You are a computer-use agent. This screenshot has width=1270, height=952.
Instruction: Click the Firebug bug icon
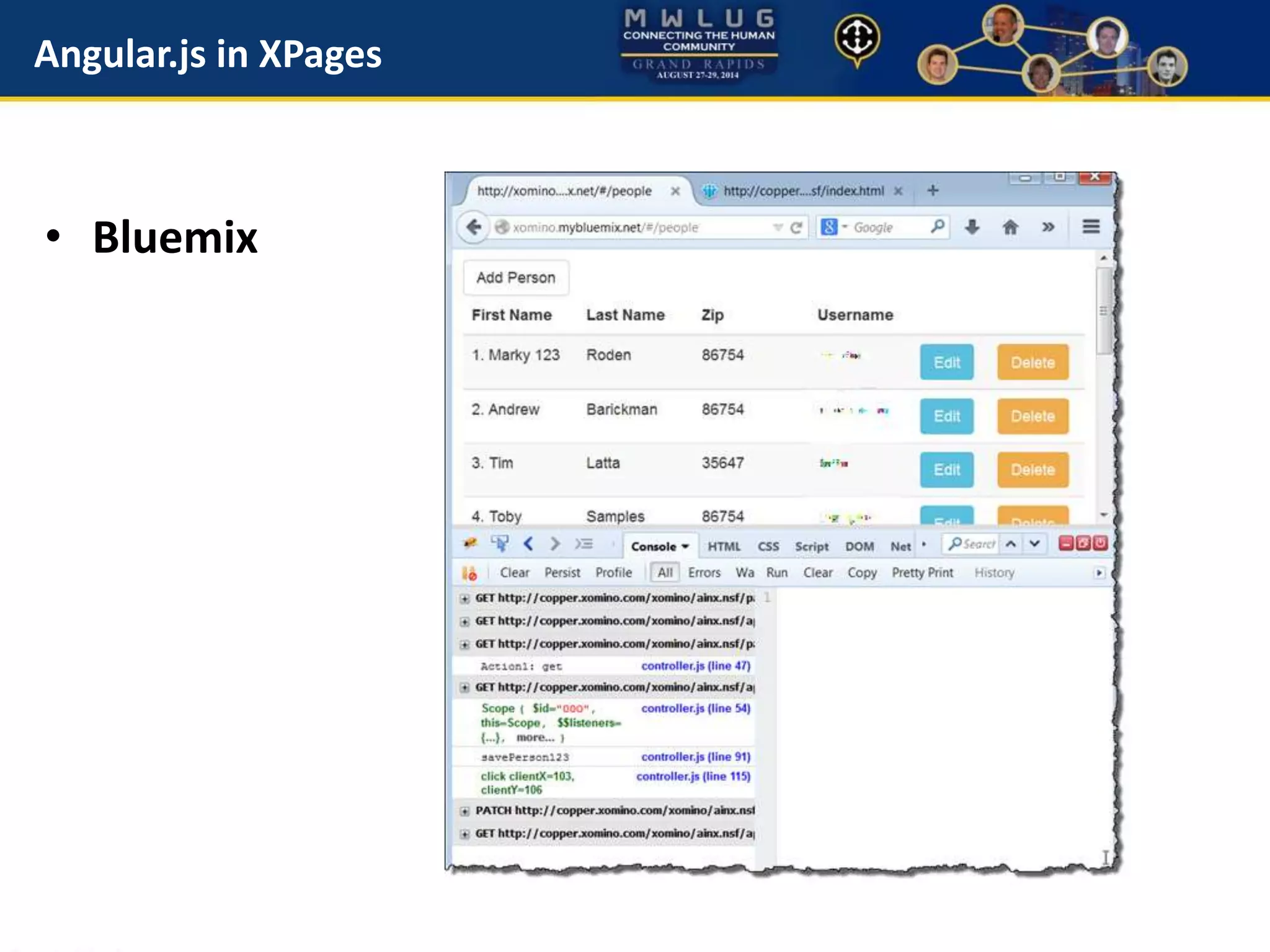[471, 544]
